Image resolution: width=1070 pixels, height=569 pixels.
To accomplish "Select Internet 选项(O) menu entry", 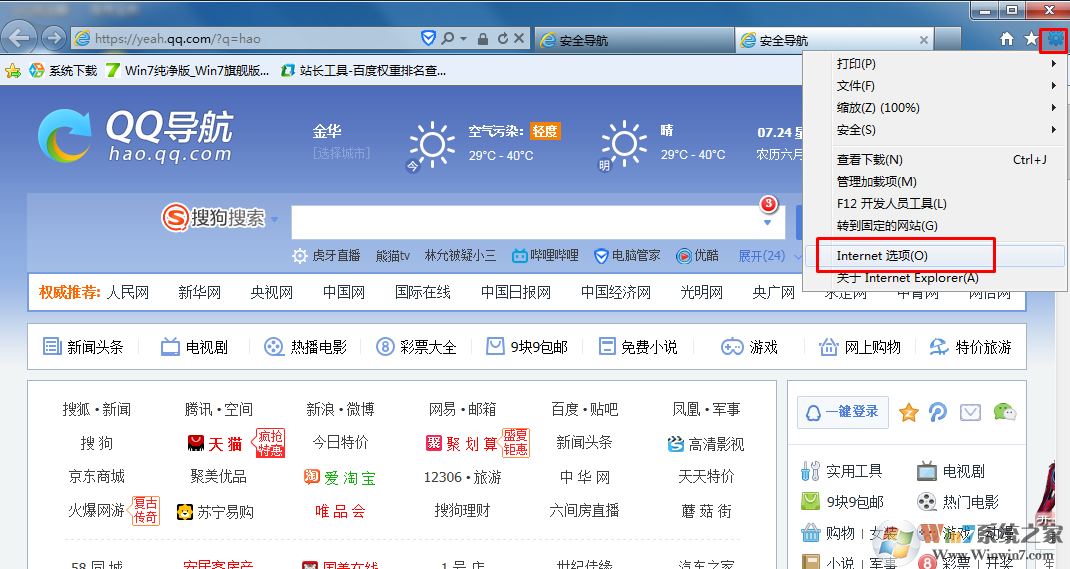I will [x=935, y=256].
